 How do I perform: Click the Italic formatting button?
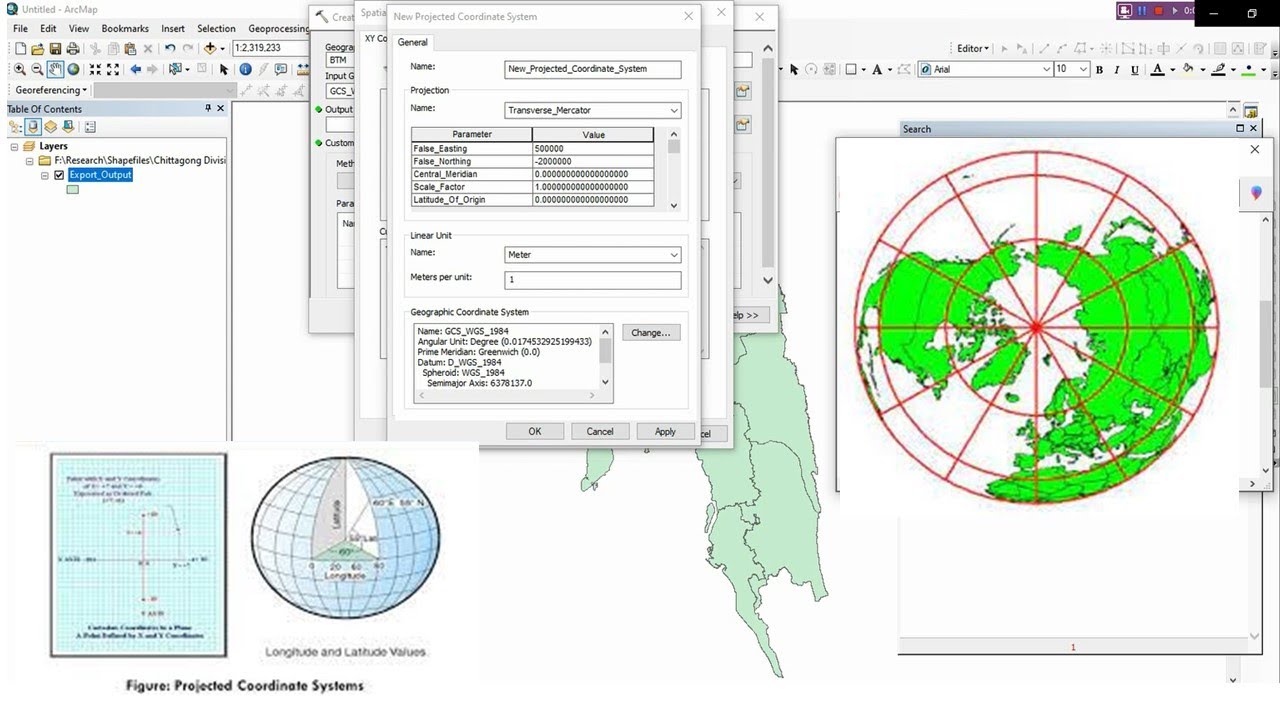pos(1116,69)
